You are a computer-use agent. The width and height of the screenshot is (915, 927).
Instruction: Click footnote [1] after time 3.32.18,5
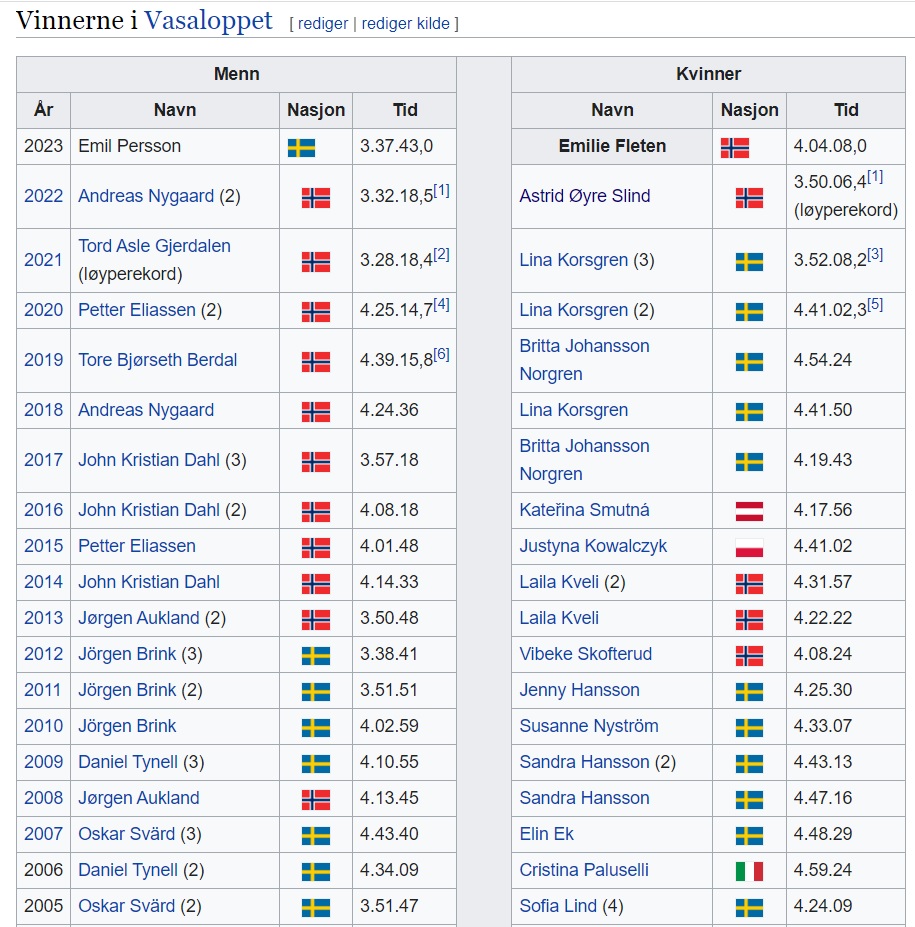pos(442,191)
